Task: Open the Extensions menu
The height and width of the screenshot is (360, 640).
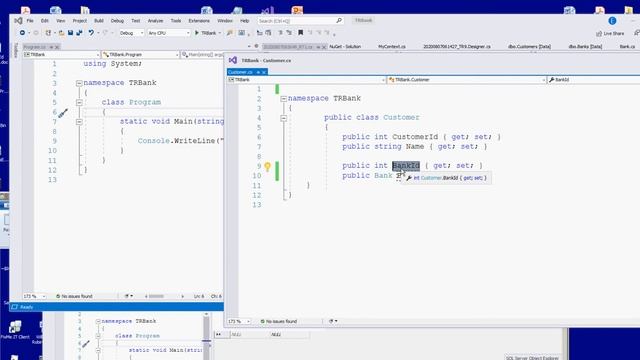Action: coord(199,21)
